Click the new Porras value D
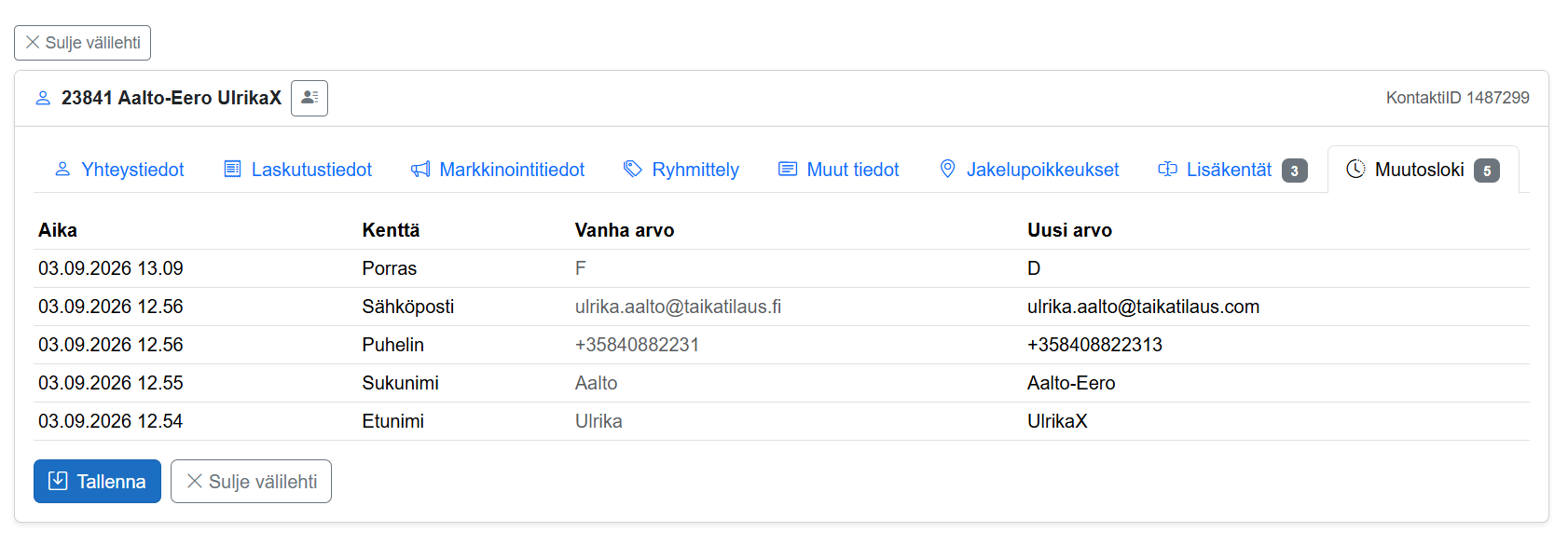Viewport: 1568px width, 560px height. click(1034, 268)
